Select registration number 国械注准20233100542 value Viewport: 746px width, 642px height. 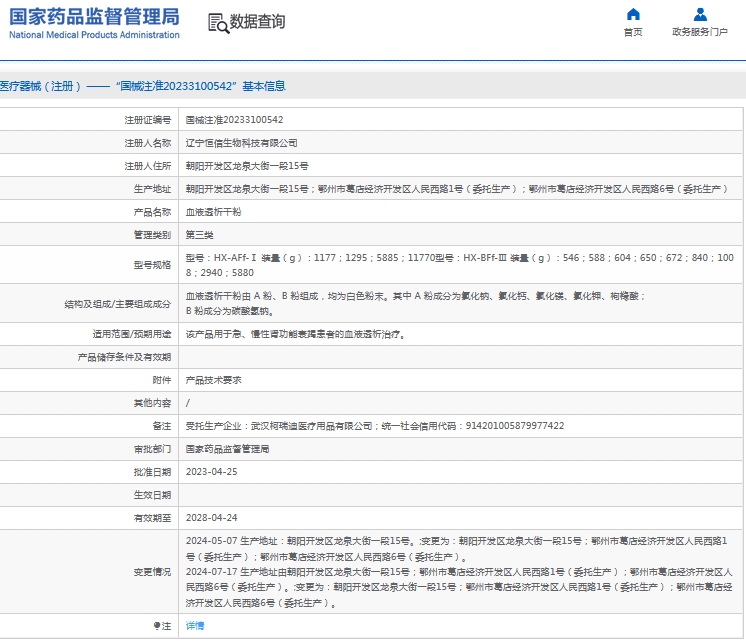point(234,120)
